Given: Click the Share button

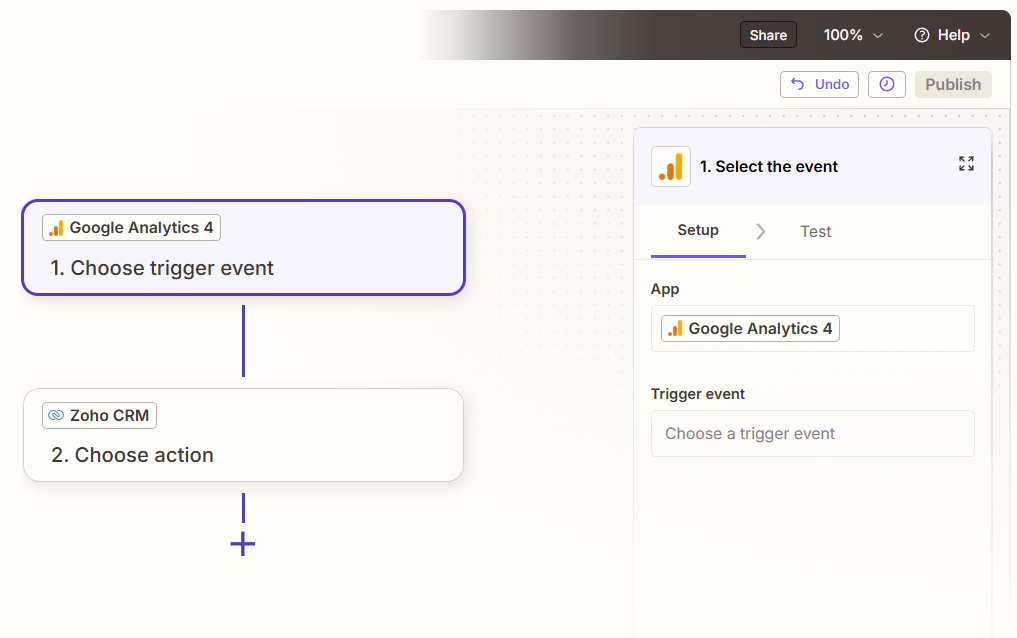Looking at the screenshot, I should pyautogui.click(x=768, y=35).
